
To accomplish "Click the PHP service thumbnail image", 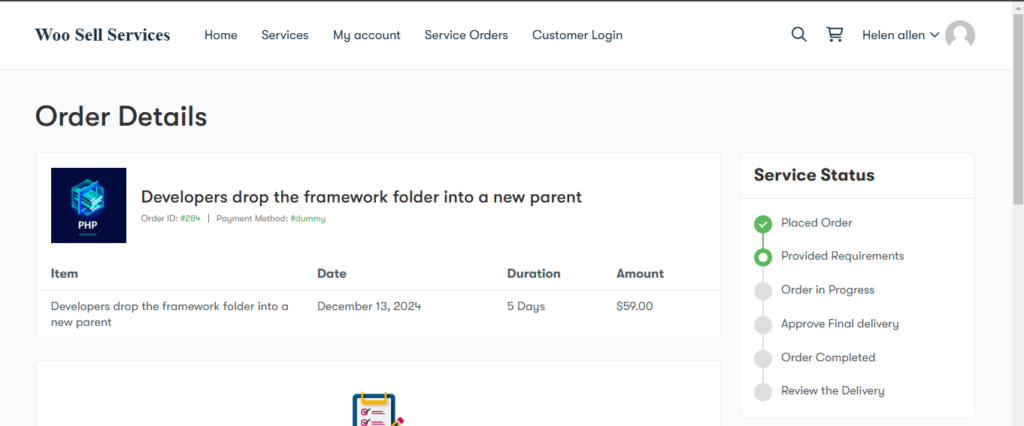I will click(88, 205).
